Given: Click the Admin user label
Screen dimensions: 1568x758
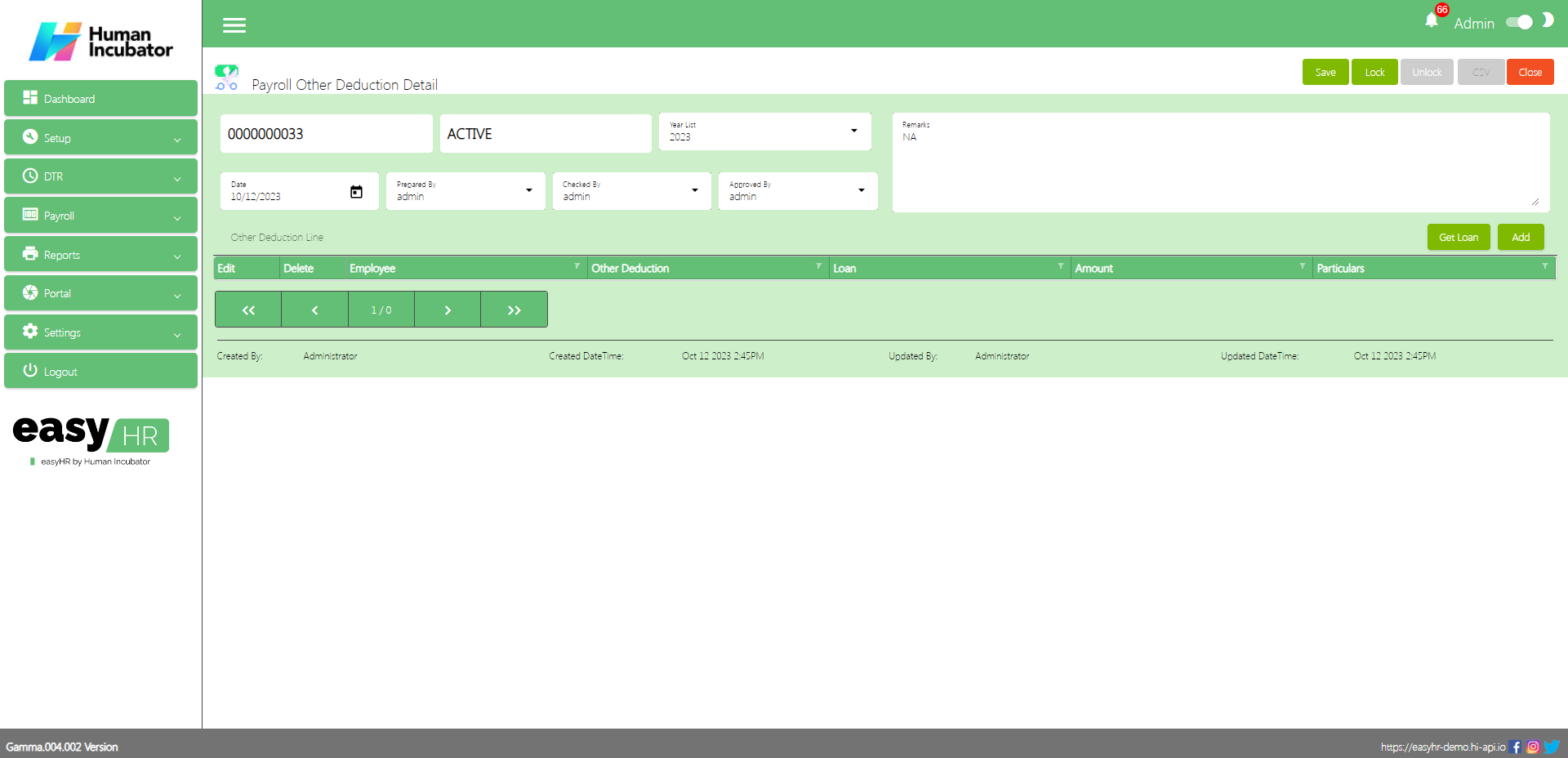Looking at the screenshot, I should 1474,24.
